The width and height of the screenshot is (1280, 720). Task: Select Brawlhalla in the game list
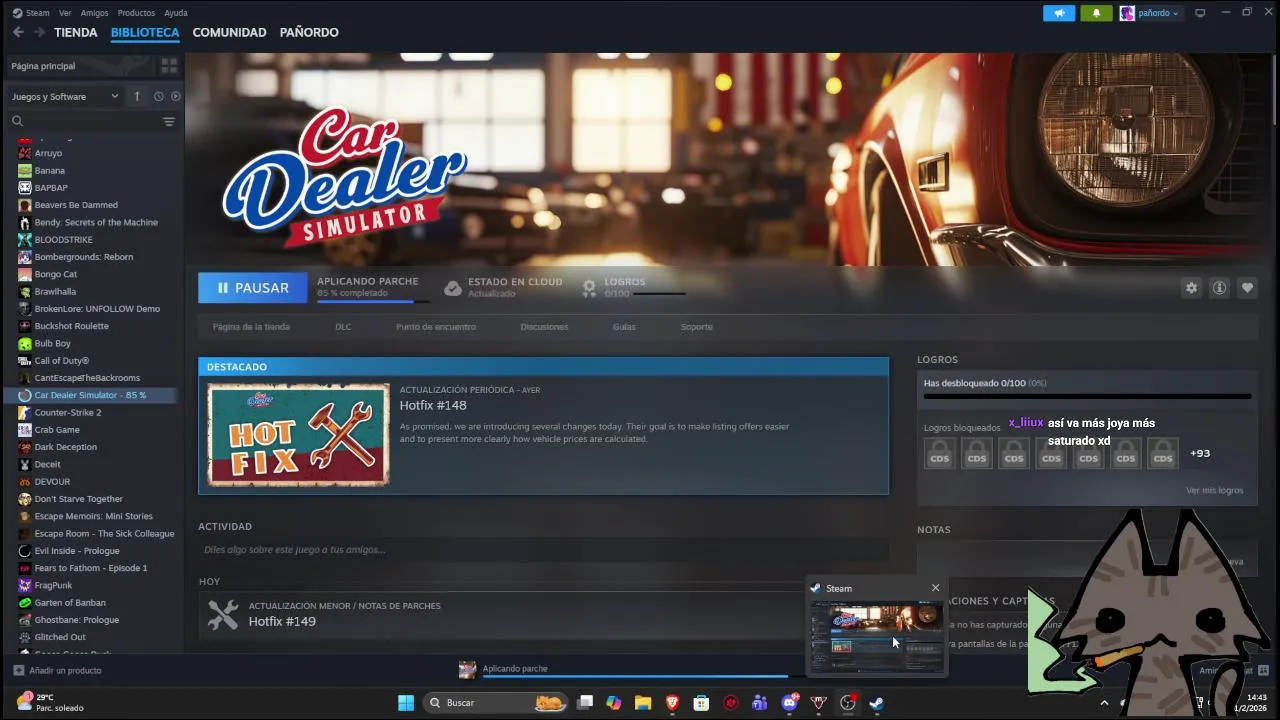click(x=55, y=291)
